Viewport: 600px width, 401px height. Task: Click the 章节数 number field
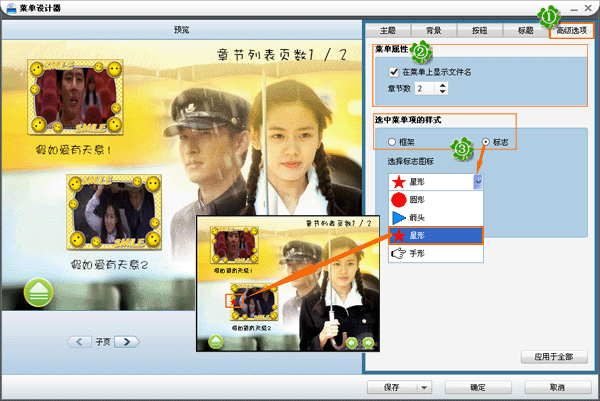click(x=425, y=88)
